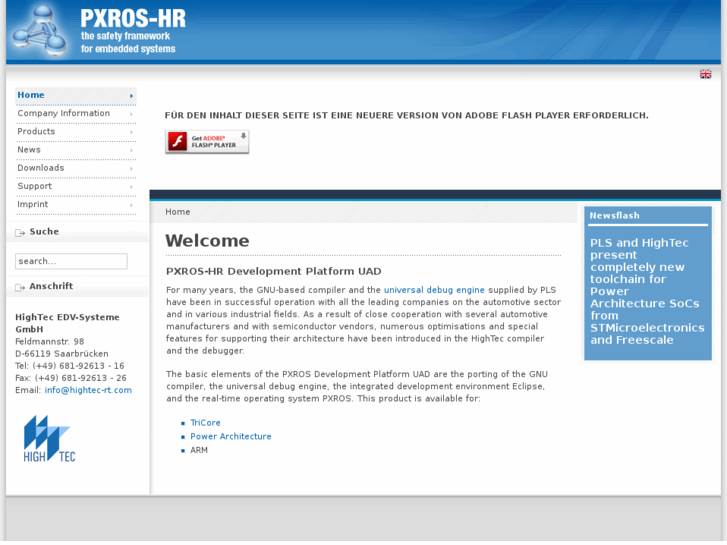Expand the Support menu arrow
The width and height of the screenshot is (727, 545).
tap(131, 186)
